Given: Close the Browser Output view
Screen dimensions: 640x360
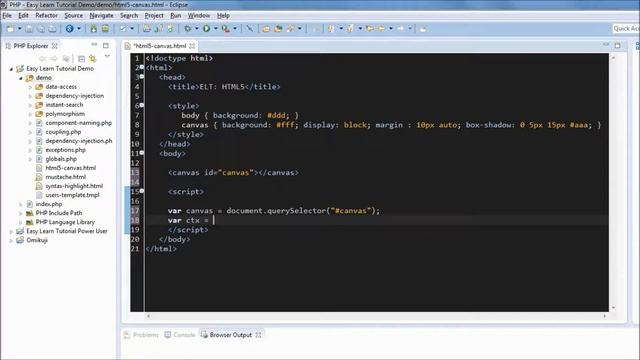Looking at the screenshot, I should [x=258, y=335].
